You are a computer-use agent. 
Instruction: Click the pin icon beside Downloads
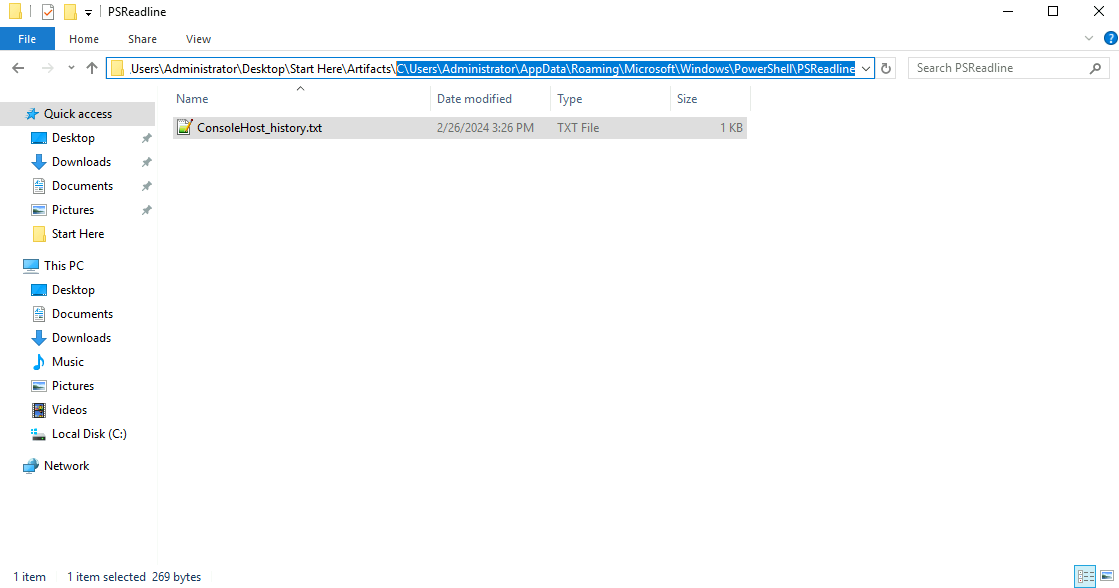point(146,162)
